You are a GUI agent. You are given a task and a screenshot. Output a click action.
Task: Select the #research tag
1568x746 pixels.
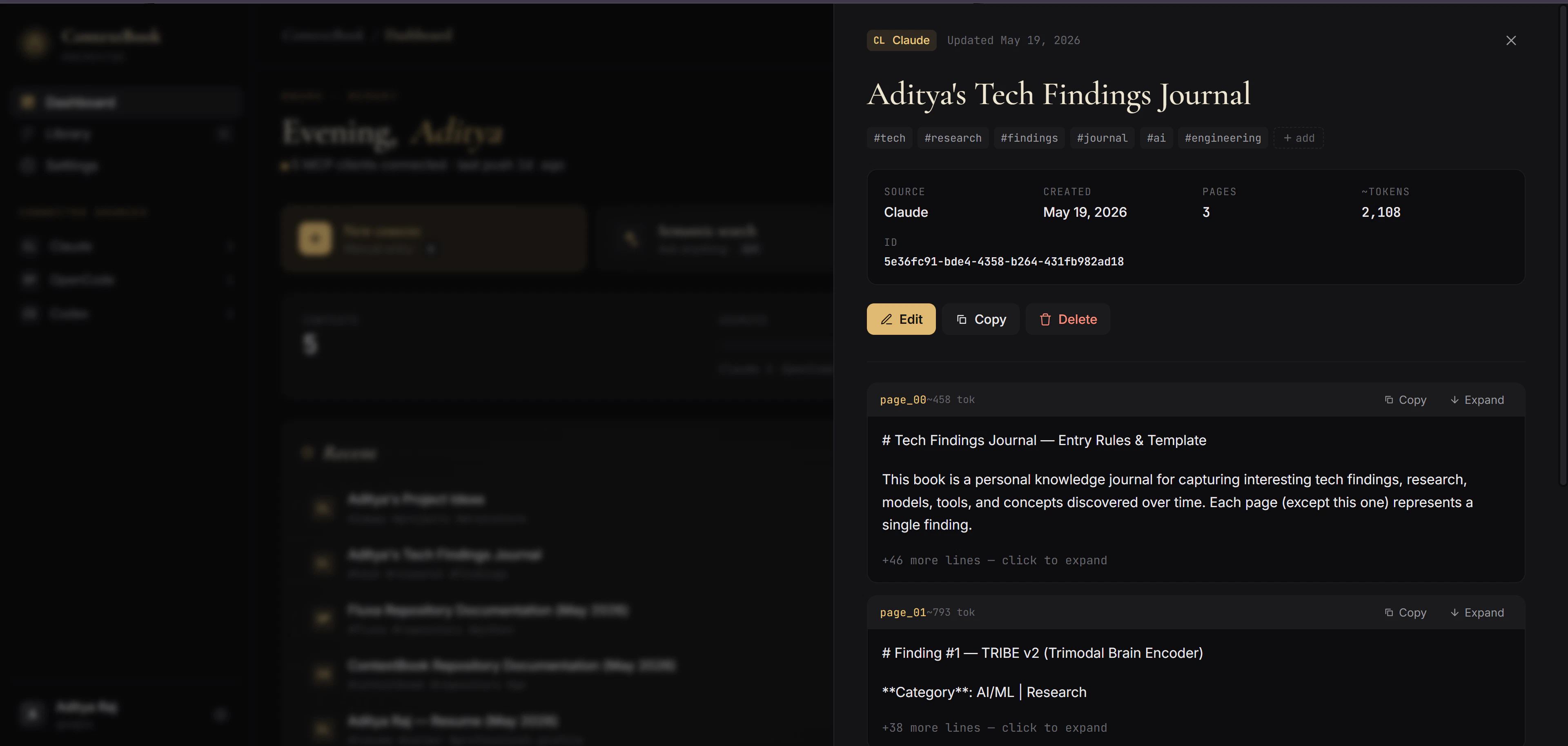click(953, 138)
